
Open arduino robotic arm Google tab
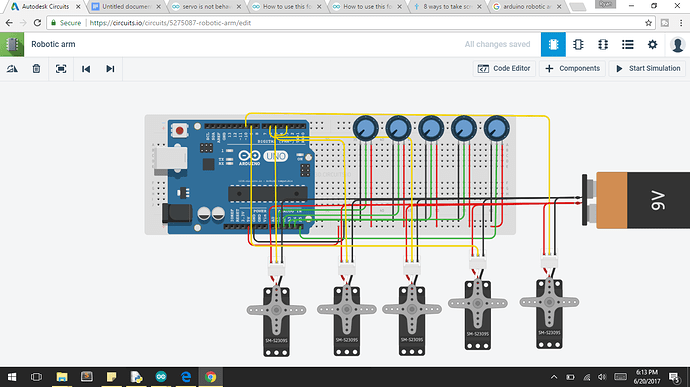click(527, 7)
